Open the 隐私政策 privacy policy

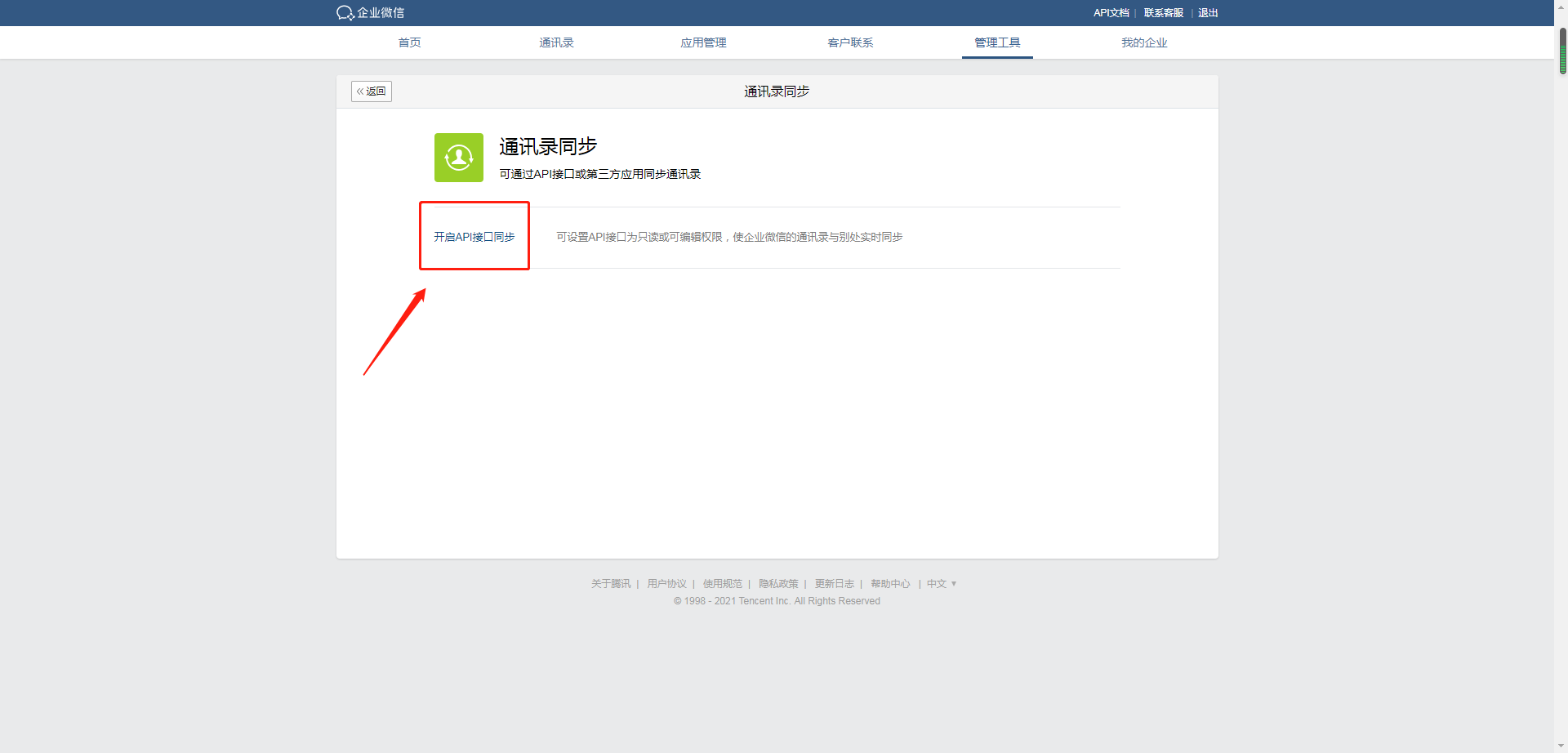[777, 583]
